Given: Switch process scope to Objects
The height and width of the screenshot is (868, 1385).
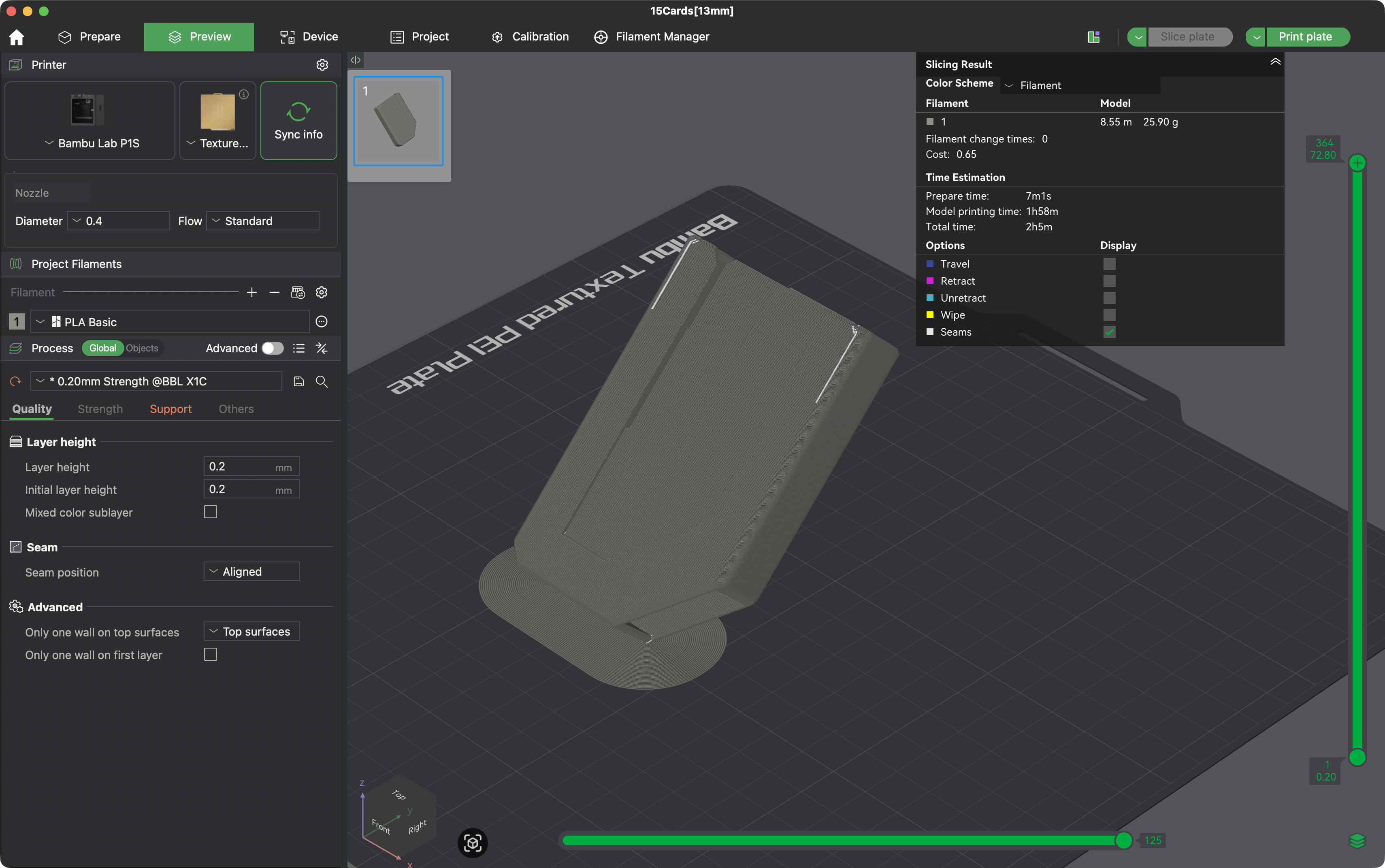Looking at the screenshot, I should pyautogui.click(x=142, y=348).
